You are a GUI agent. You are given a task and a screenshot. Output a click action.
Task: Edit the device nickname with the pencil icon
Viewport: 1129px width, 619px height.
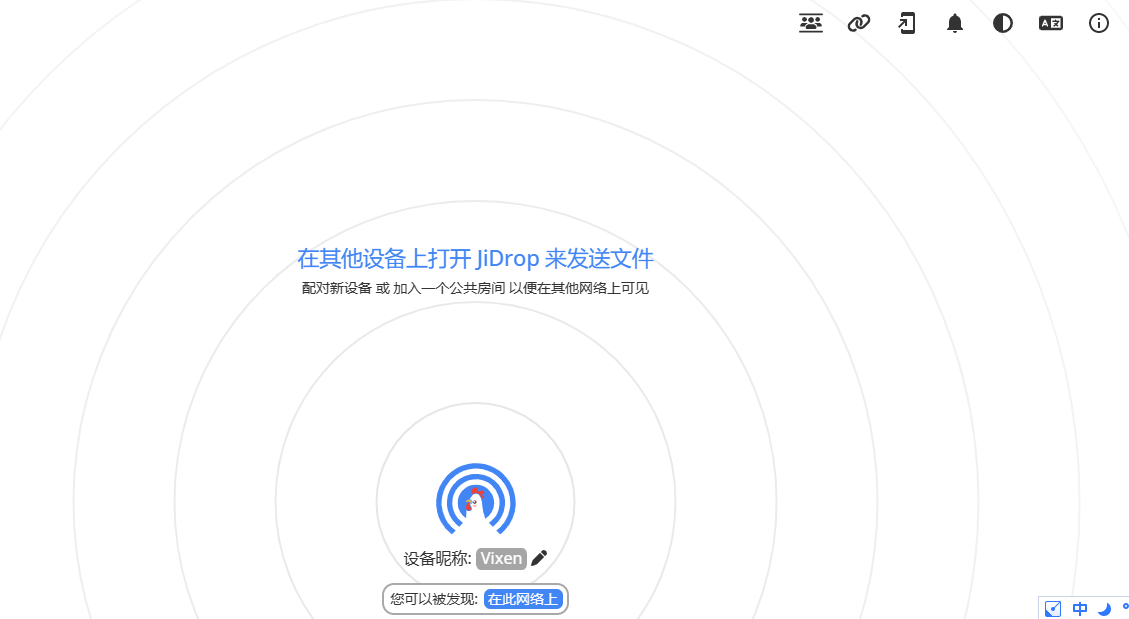pos(538,558)
